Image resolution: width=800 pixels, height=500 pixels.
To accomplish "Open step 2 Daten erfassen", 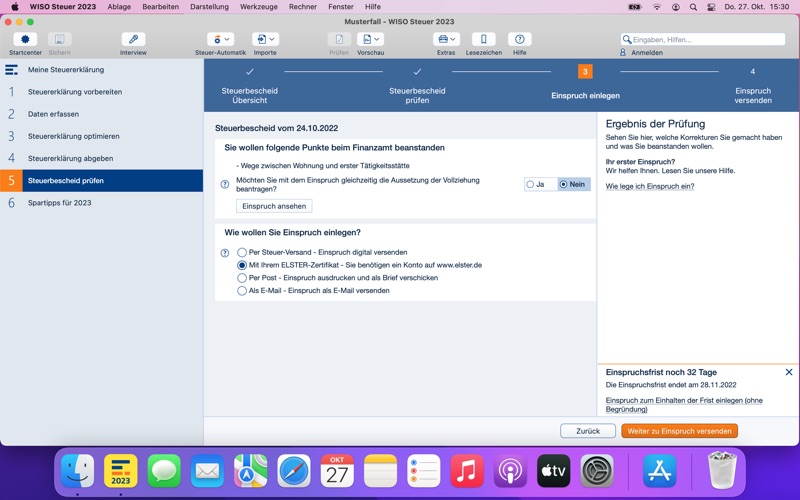I will click(102, 114).
